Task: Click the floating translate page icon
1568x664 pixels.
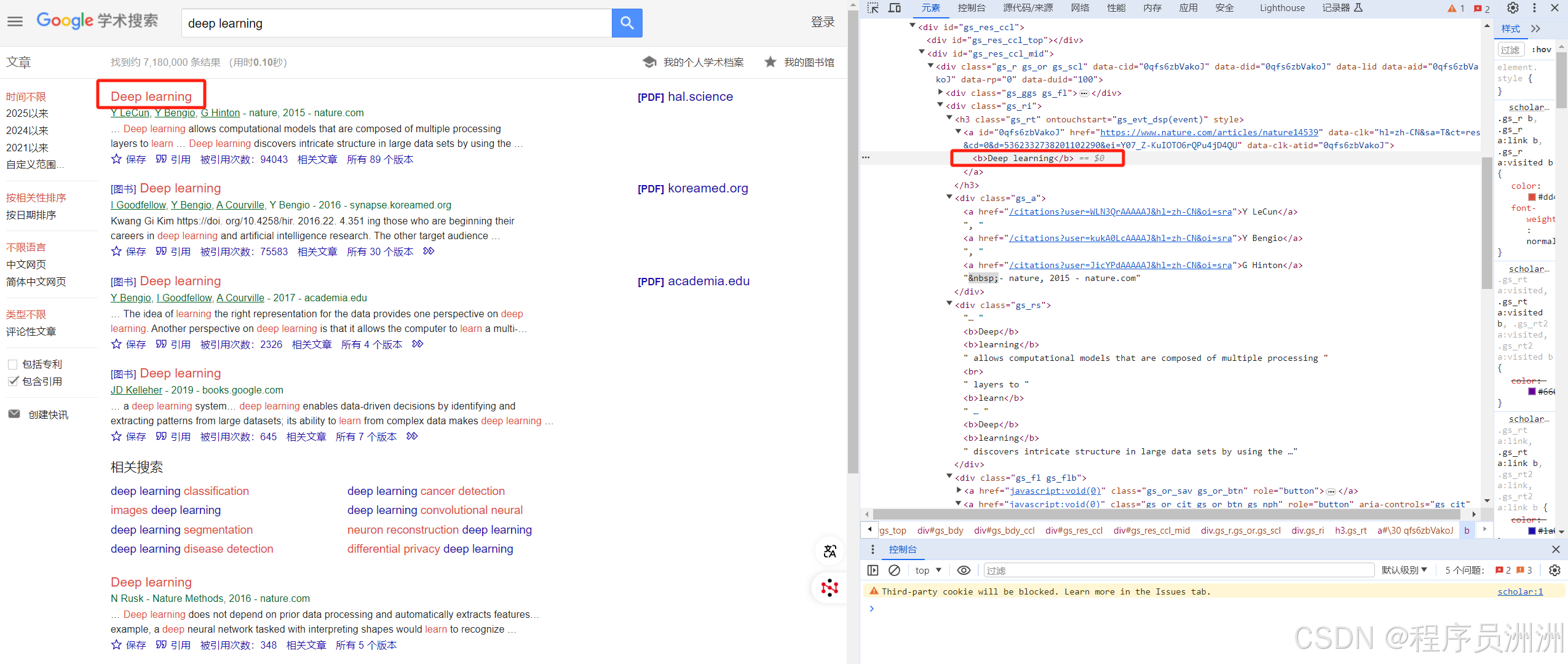Action: click(830, 551)
